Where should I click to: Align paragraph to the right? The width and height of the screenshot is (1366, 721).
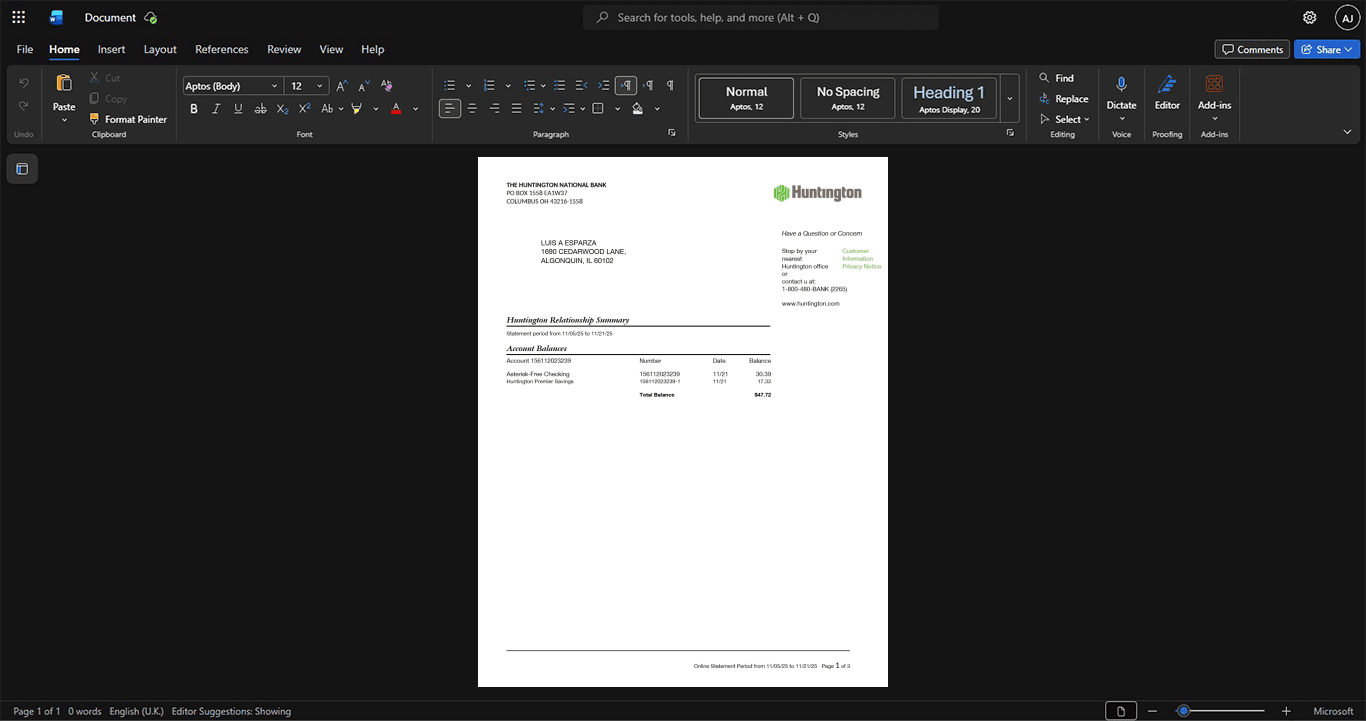click(494, 108)
